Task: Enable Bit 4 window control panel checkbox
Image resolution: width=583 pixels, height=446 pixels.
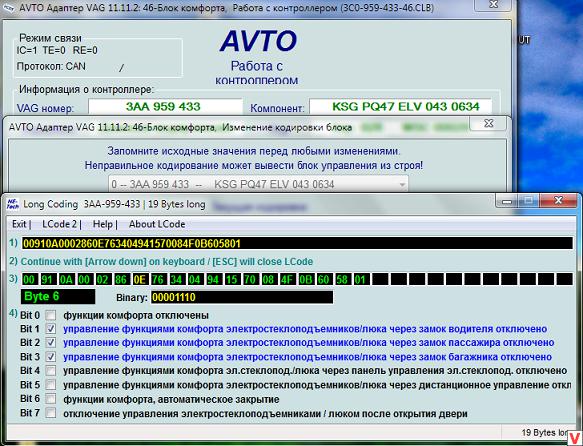Action: pos(51,371)
